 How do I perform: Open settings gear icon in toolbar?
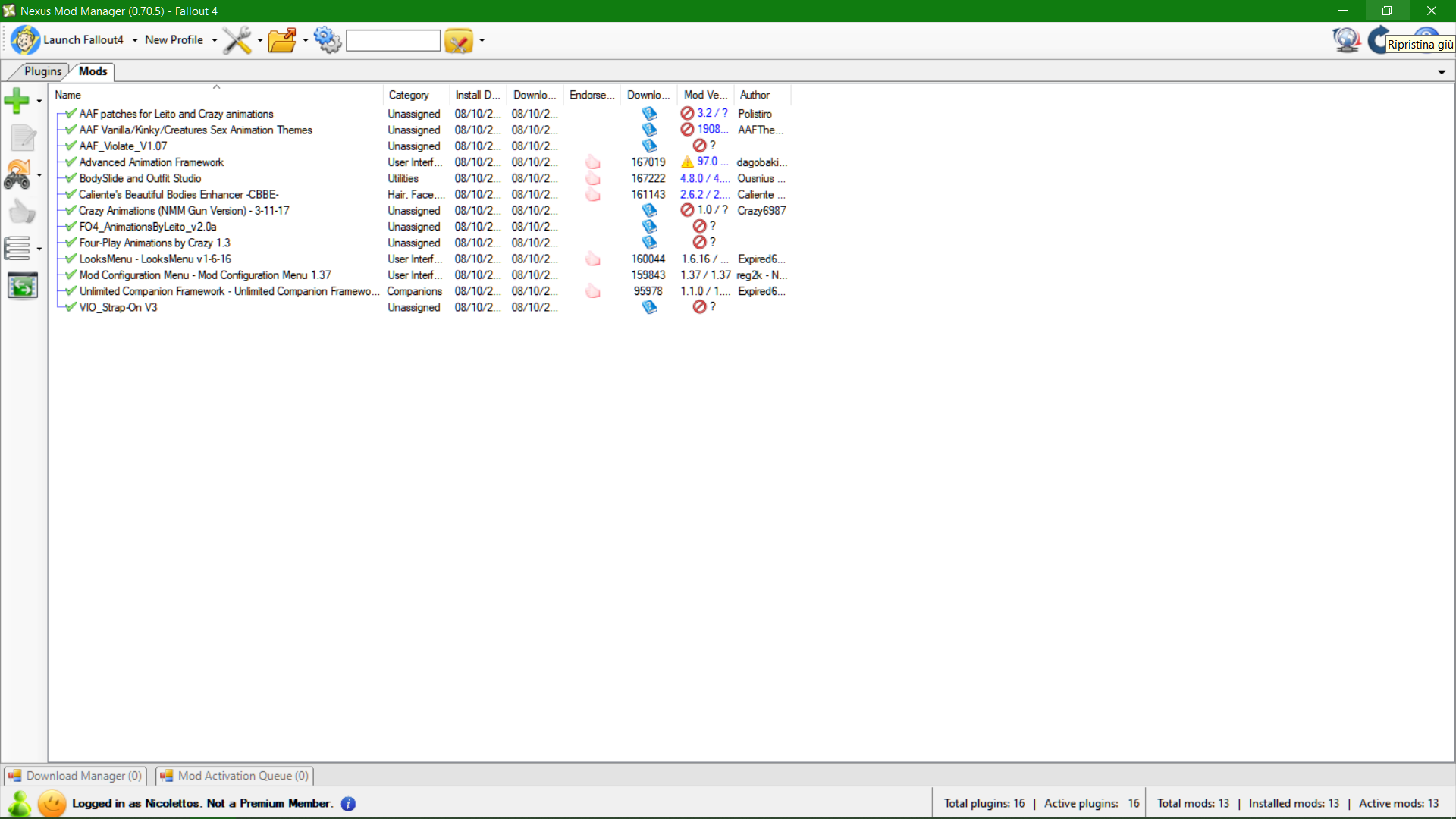(x=328, y=40)
